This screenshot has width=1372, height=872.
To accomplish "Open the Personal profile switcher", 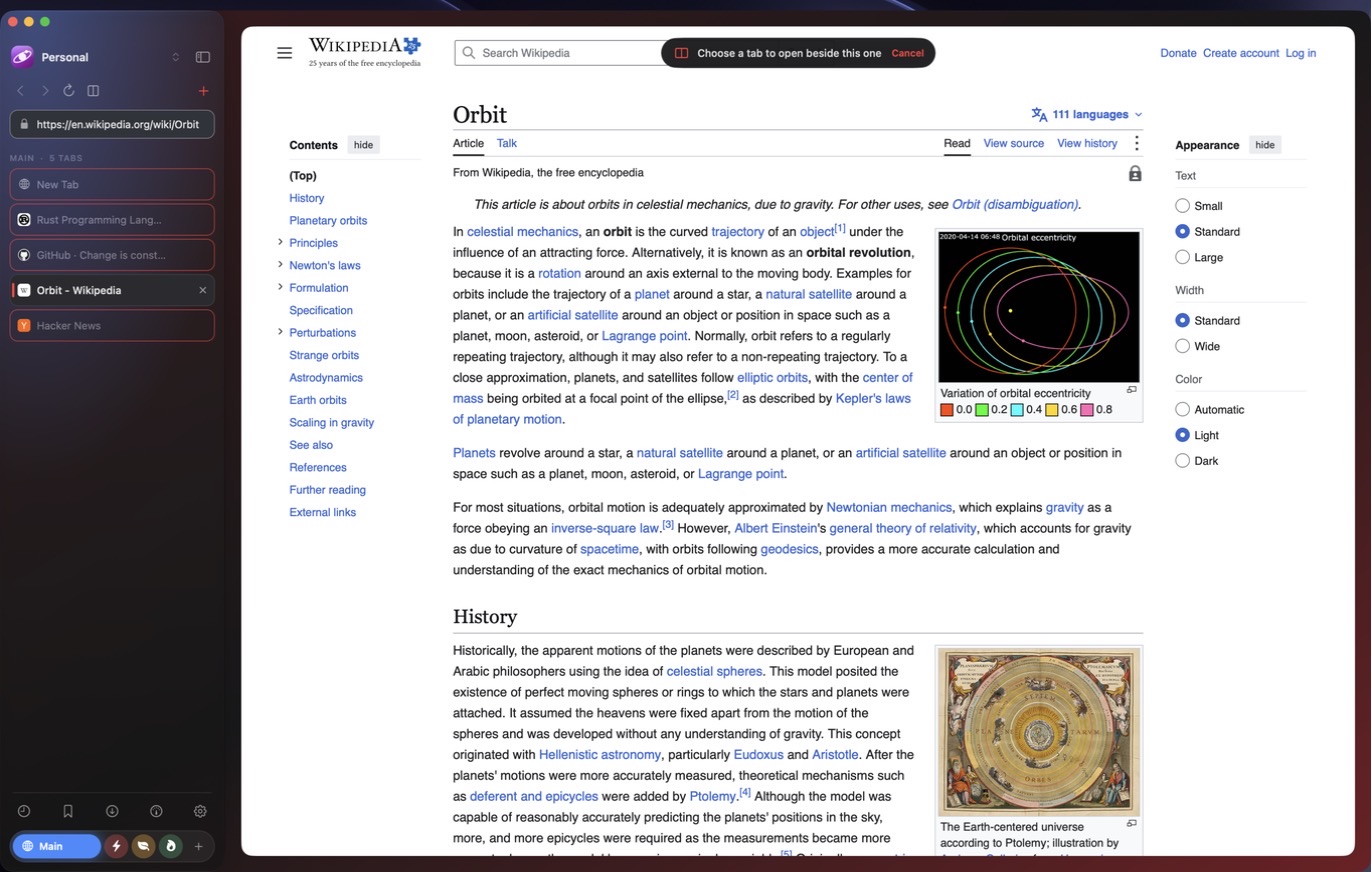I will 96,57.
